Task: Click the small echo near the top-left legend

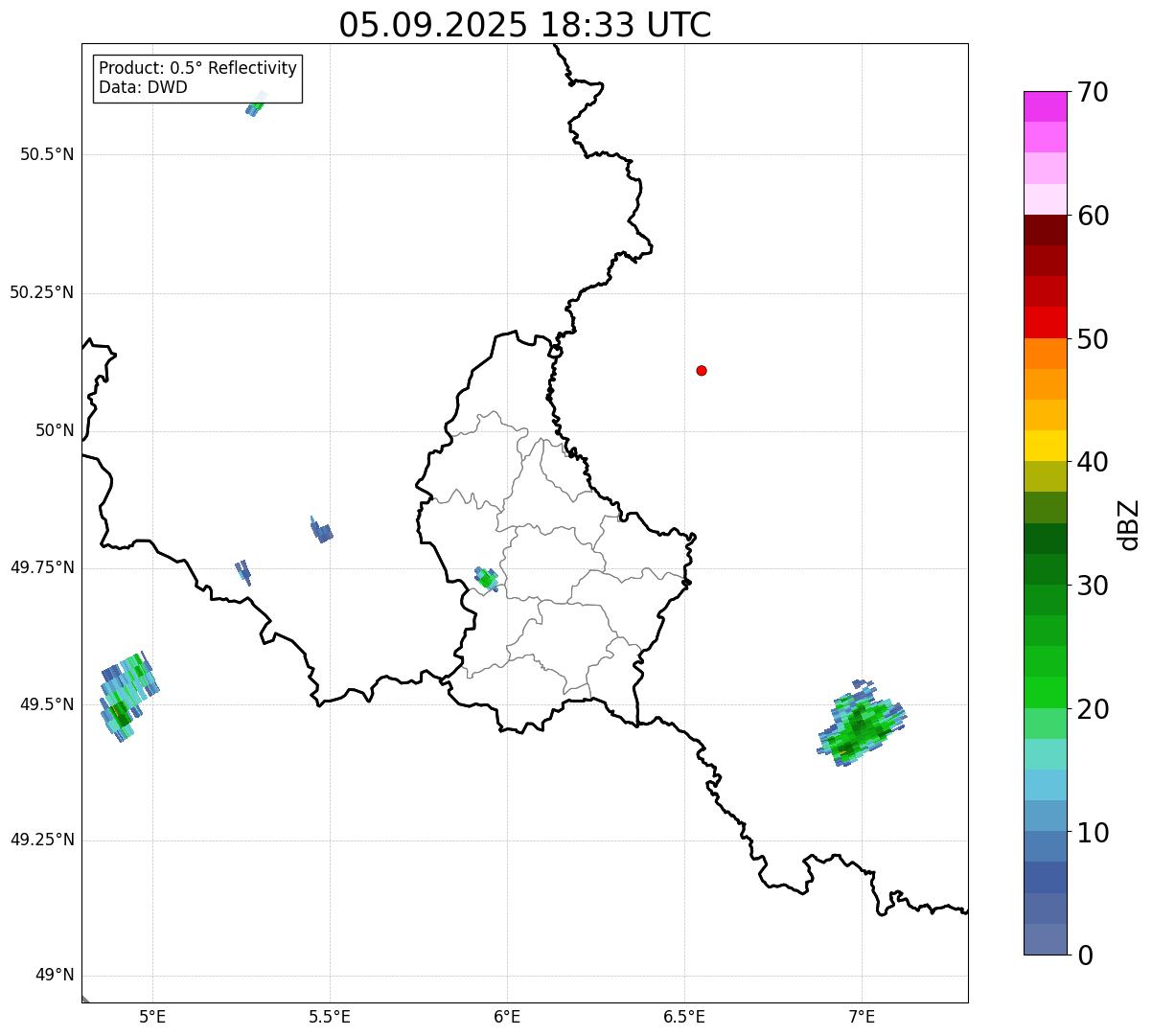Action: coord(256,104)
